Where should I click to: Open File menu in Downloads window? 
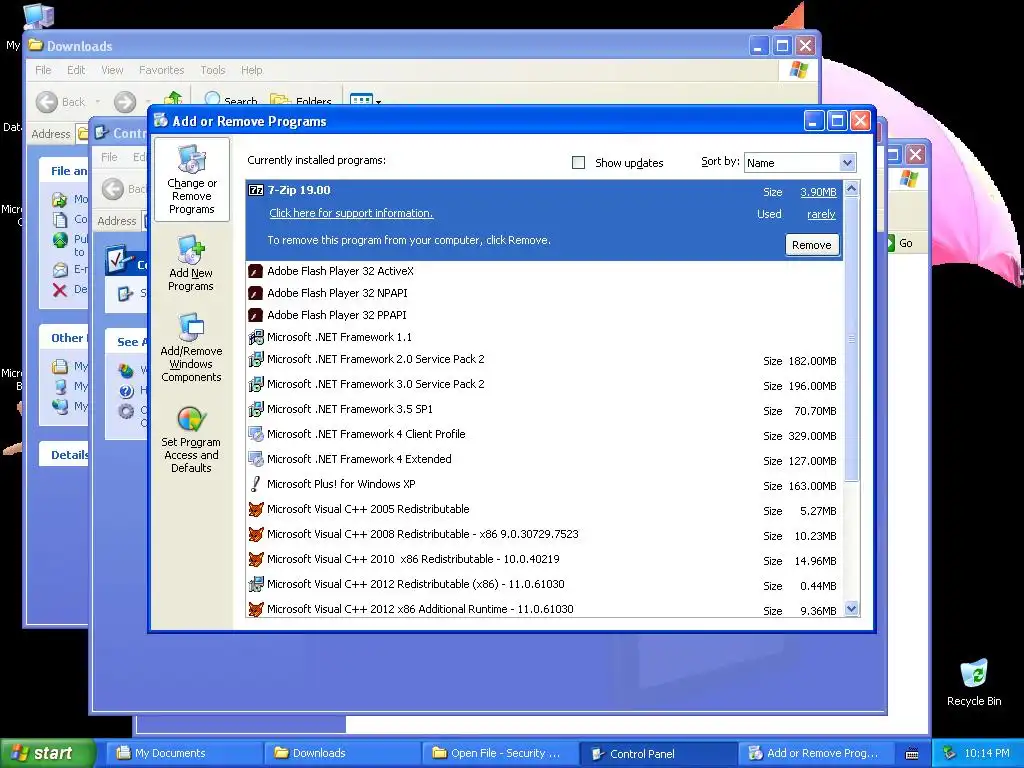pyautogui.click(x=43, y=70)
